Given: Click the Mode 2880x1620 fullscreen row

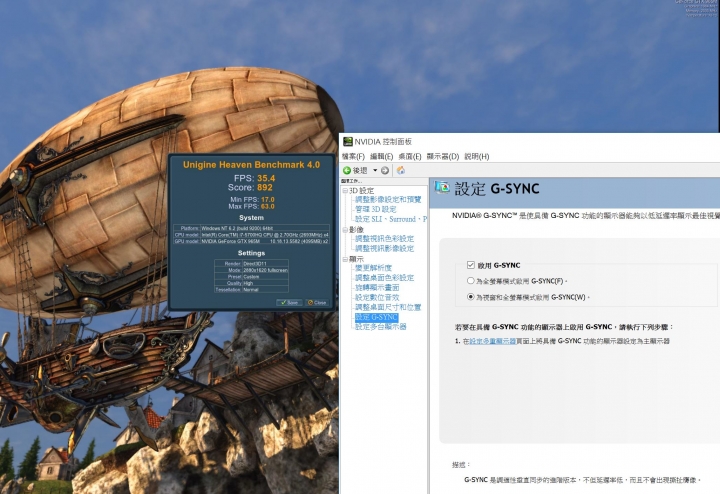Looking at the screenshot, I should click(x=251, y=270).
